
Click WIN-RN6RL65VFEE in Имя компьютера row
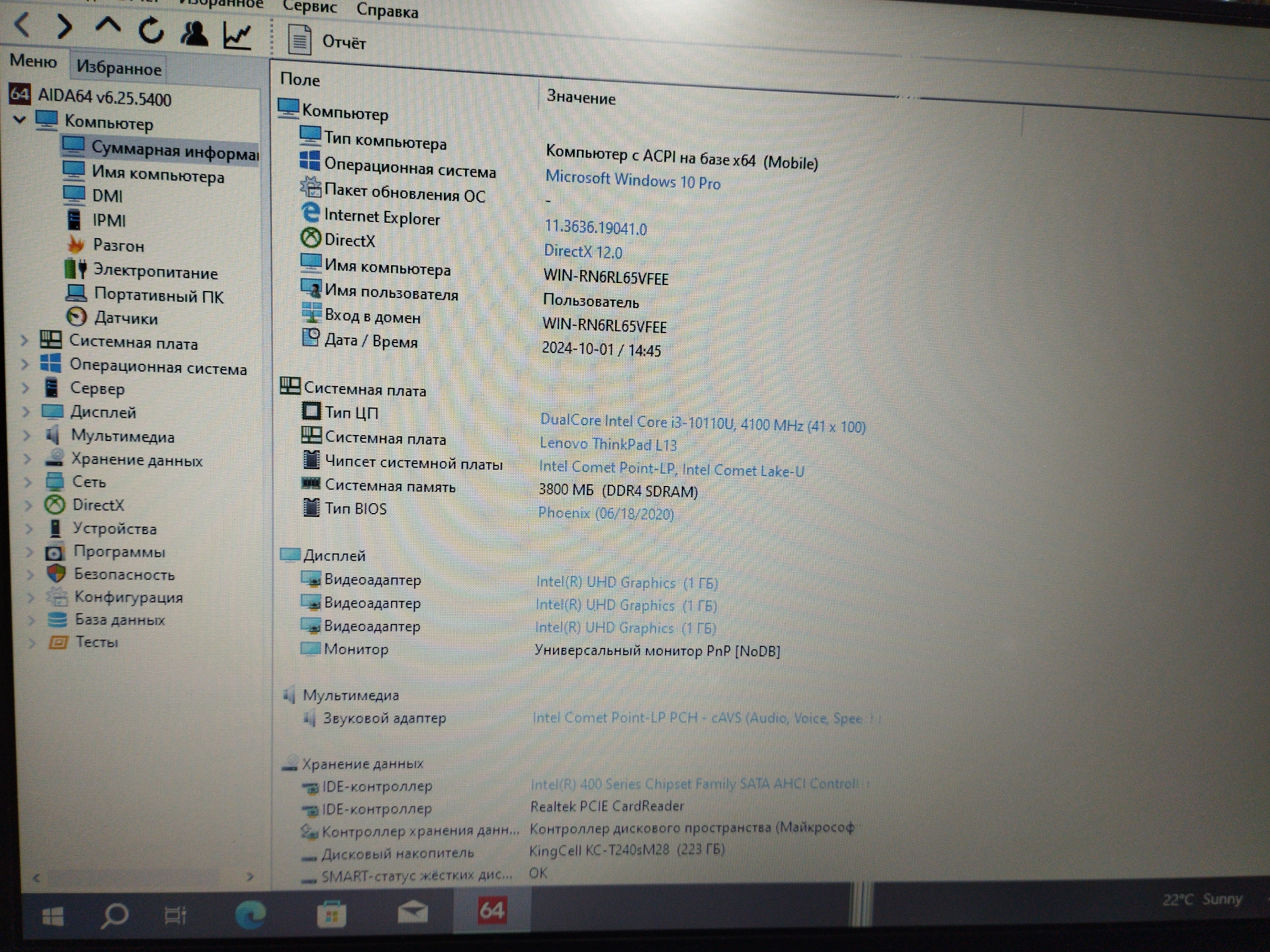click(606, 277)
